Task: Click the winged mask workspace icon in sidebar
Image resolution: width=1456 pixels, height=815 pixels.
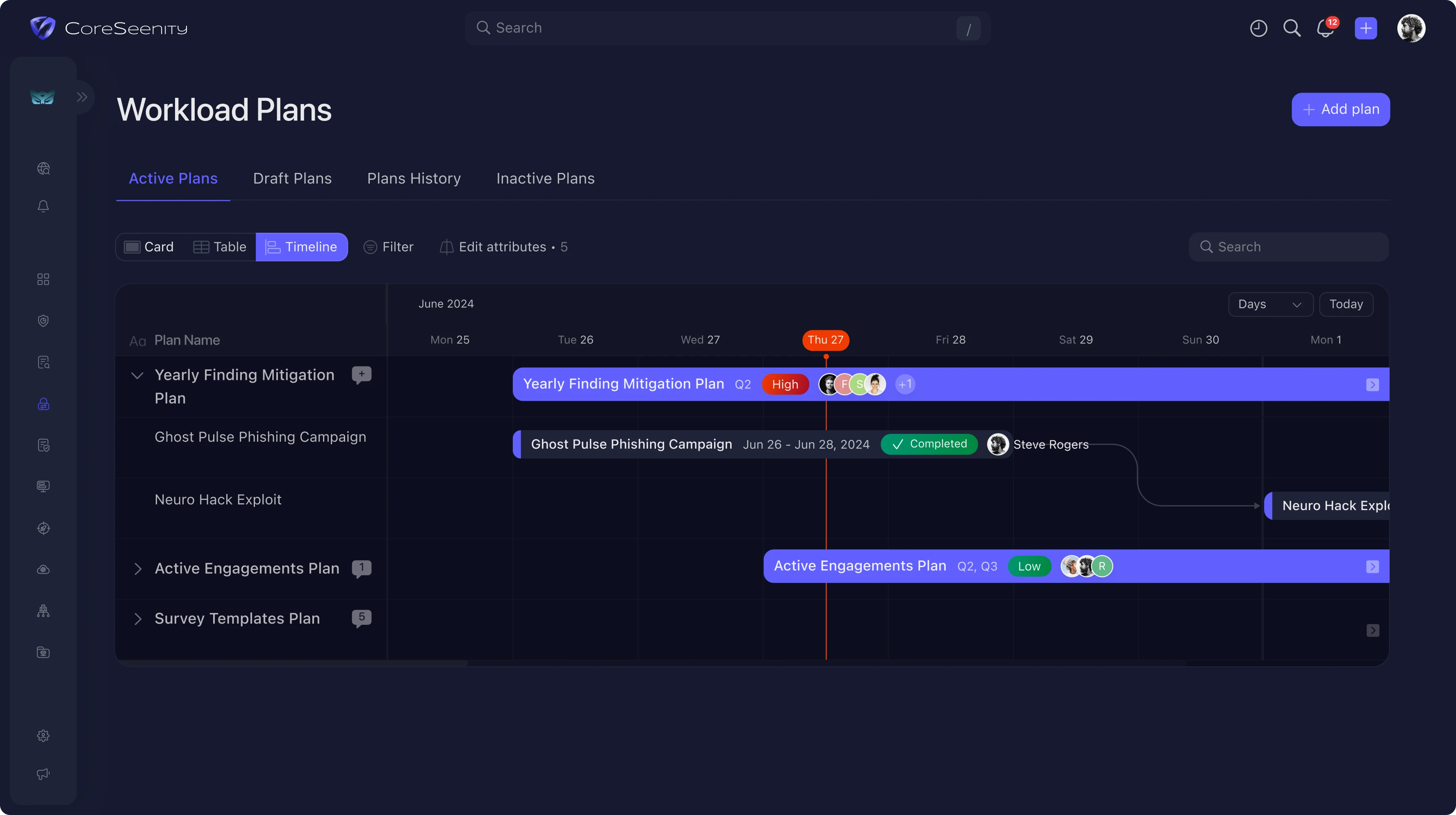Action: 42,97
